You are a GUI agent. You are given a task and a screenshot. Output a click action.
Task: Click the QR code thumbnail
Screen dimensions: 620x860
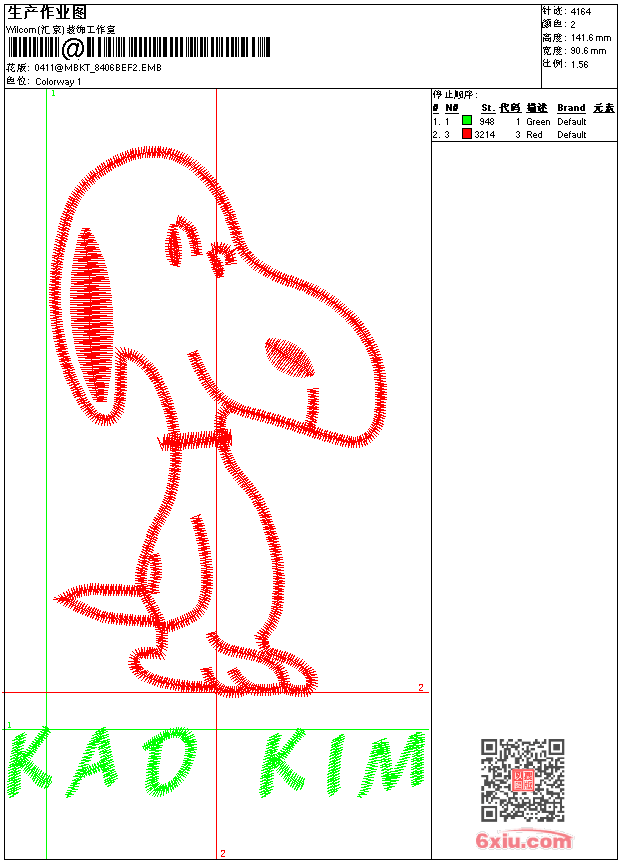pos(523,780)
